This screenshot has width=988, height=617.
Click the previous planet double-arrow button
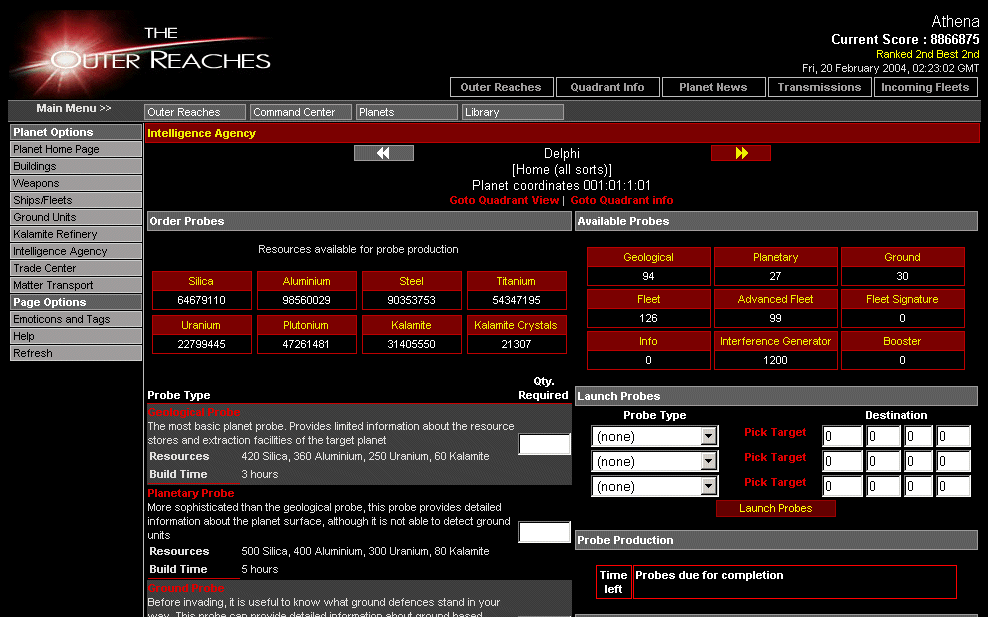click(383, 153)
